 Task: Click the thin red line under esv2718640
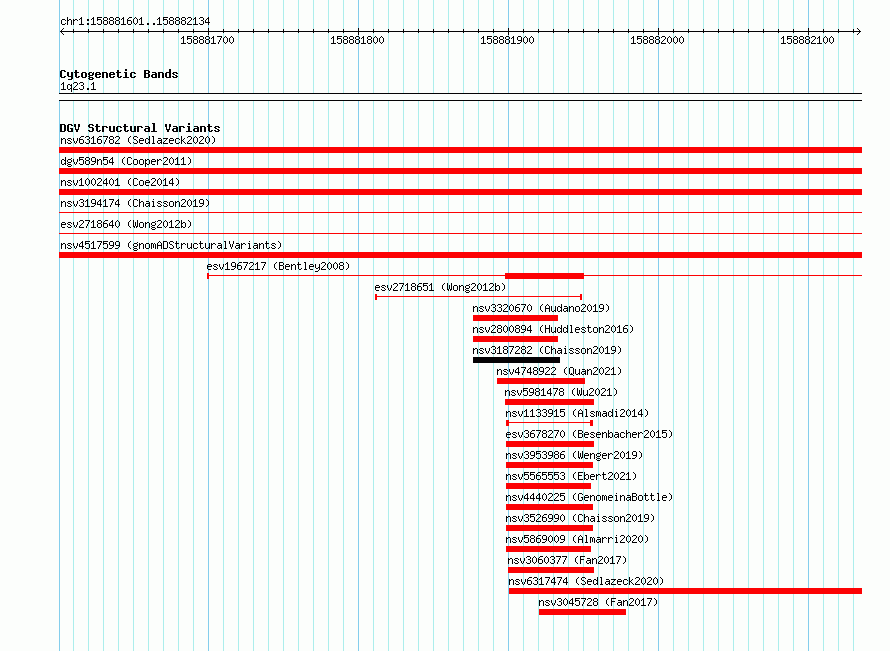[460, 234]
